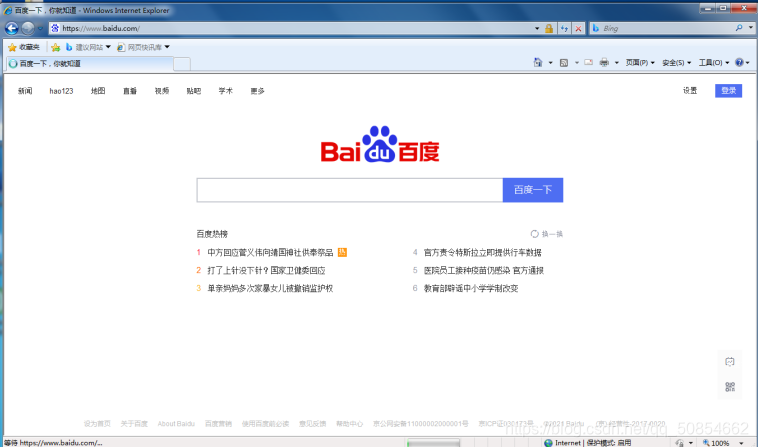This screenshot has width=758, height=447.
Task: Open the 百度热榜 hot list heading
Action: point(212,234)
